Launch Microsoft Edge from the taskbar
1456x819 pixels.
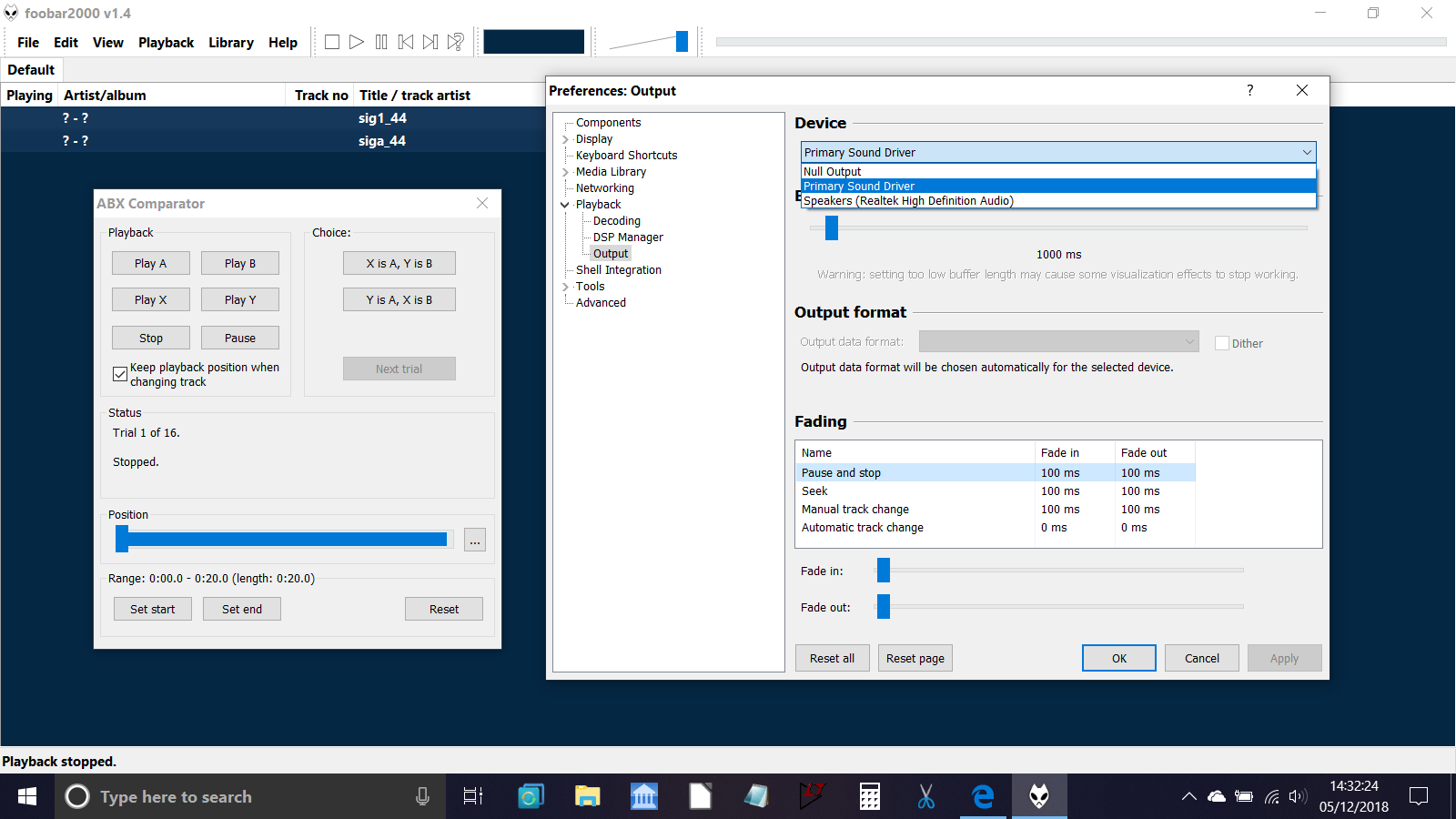coord(983,796)
